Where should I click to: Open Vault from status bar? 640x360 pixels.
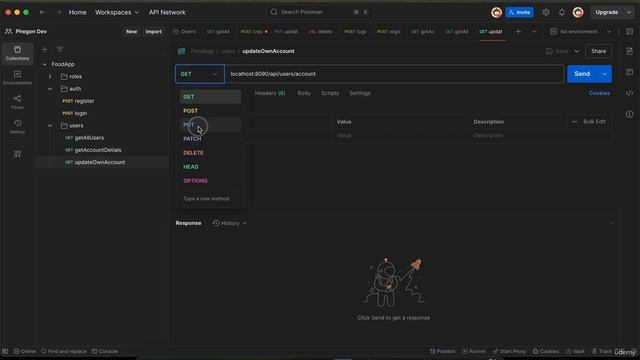click(x=575, y=351)
